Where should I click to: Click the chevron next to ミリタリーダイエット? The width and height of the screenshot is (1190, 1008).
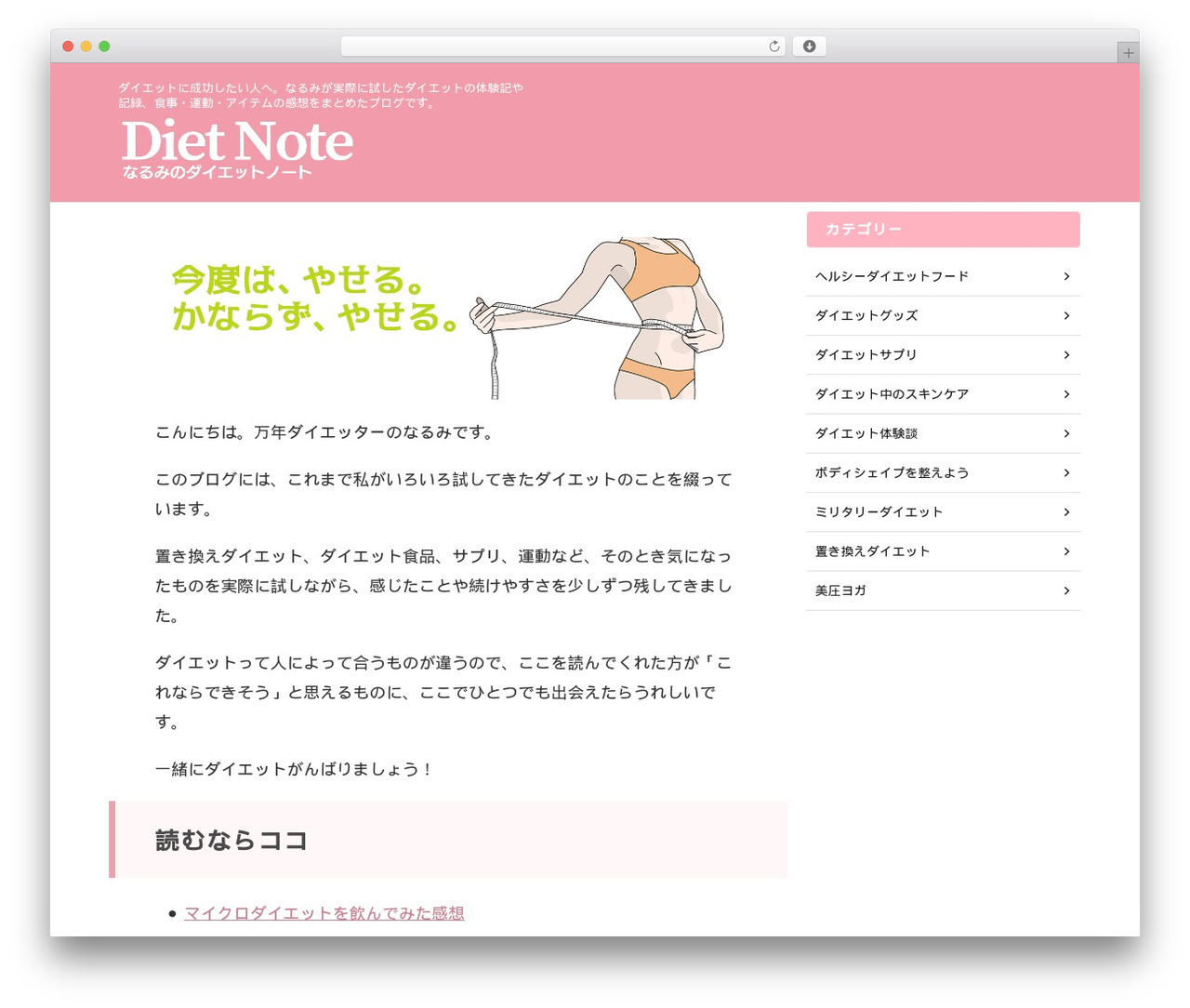click(1066, 512)
